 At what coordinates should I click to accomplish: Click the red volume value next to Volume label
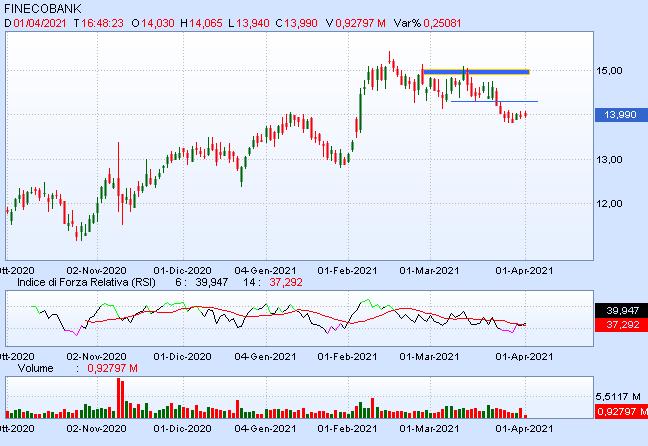click(x=112, y=368)
